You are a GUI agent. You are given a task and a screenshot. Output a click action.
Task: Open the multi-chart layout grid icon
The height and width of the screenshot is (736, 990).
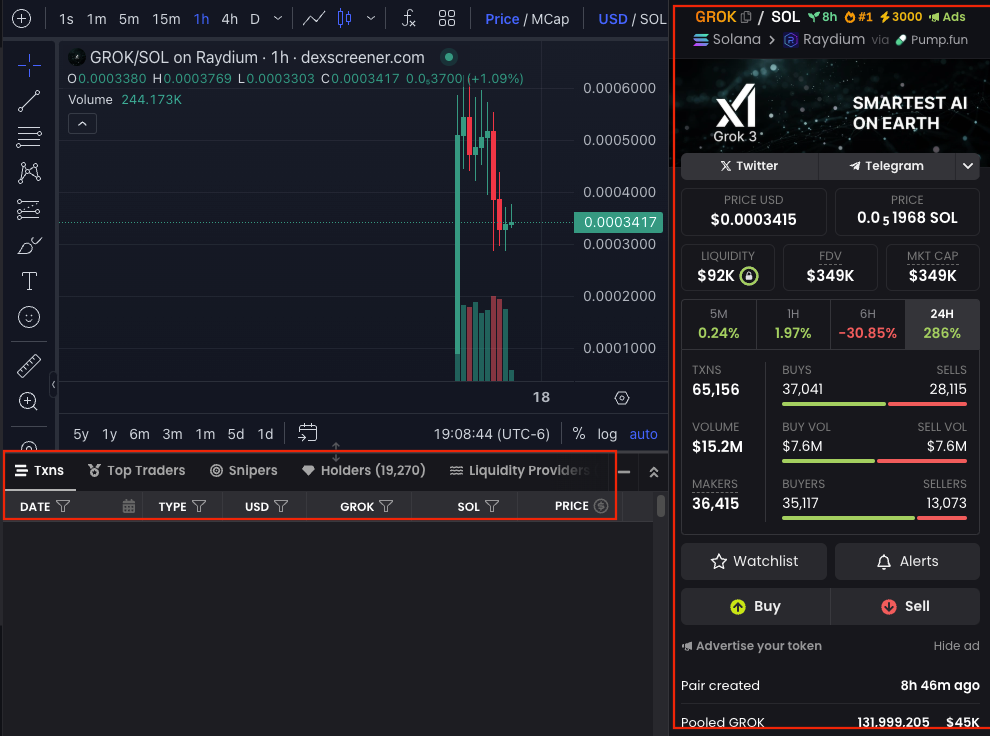click(x=447, y=19)
